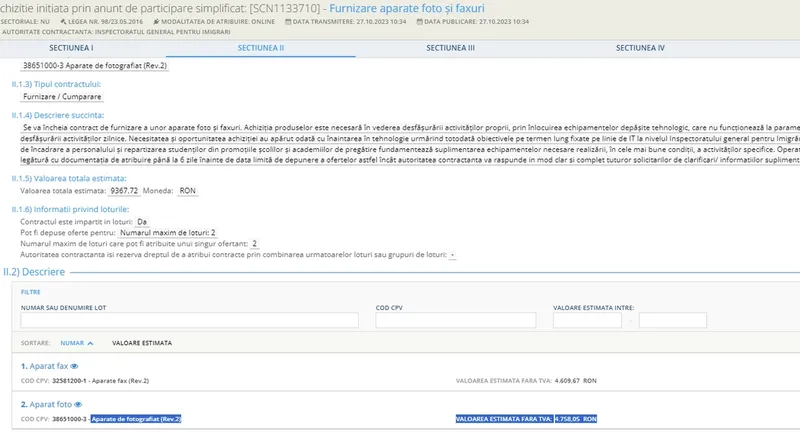Click the 'II.1.4) Descriere succinta' heading

(58, 115)
